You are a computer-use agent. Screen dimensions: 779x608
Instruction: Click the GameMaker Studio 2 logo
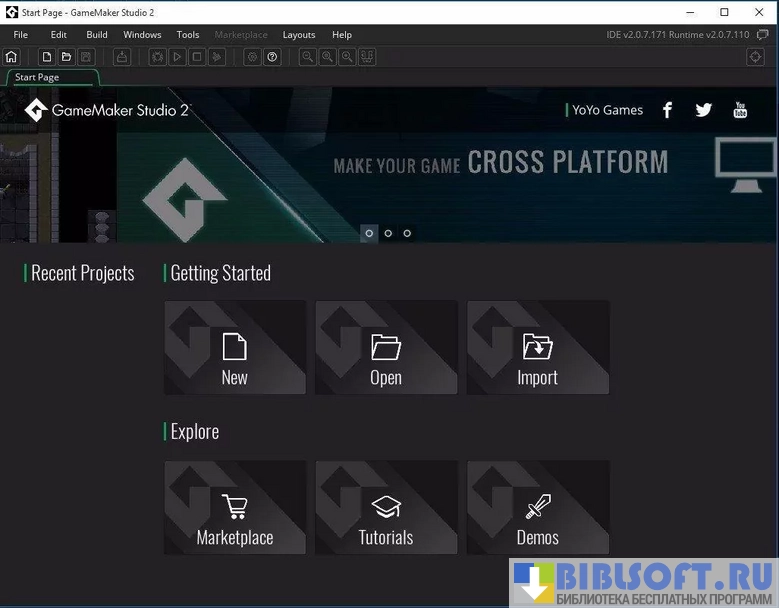[107, 110]
